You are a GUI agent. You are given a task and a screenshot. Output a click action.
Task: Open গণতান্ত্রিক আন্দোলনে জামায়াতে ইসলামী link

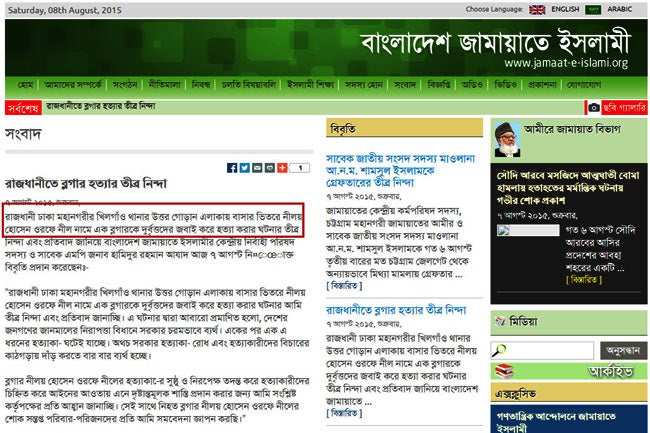(555, 422)
